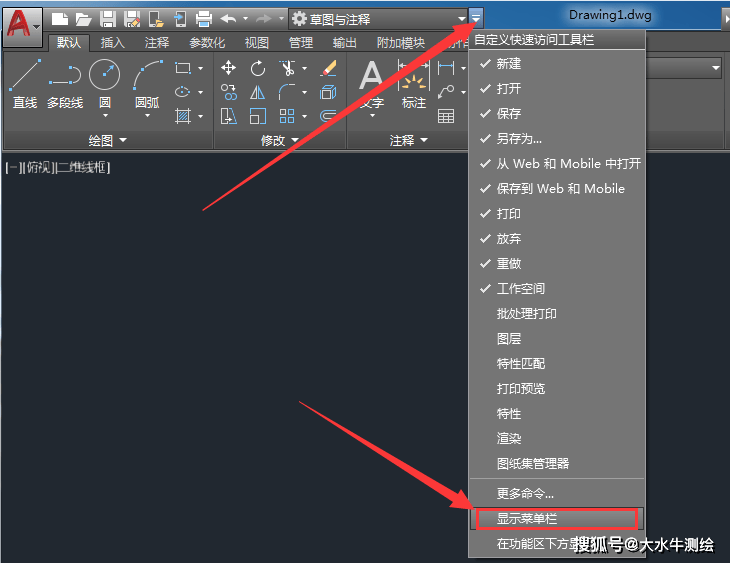
Task: Select the Move tool icon
Action: 228,68
